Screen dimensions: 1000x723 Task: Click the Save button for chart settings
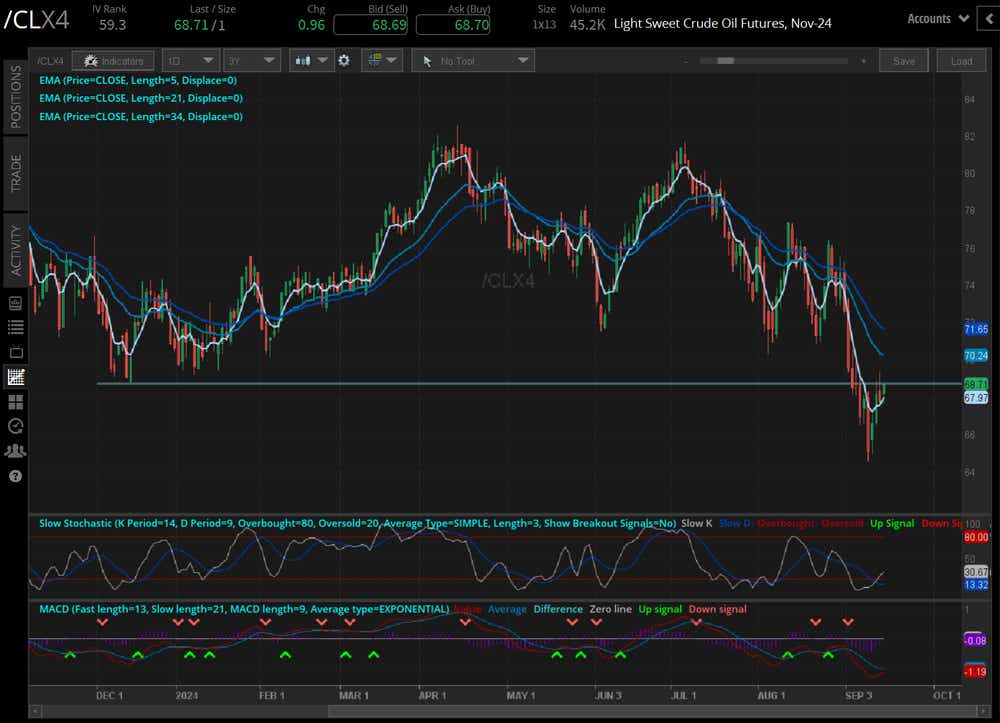903,60
